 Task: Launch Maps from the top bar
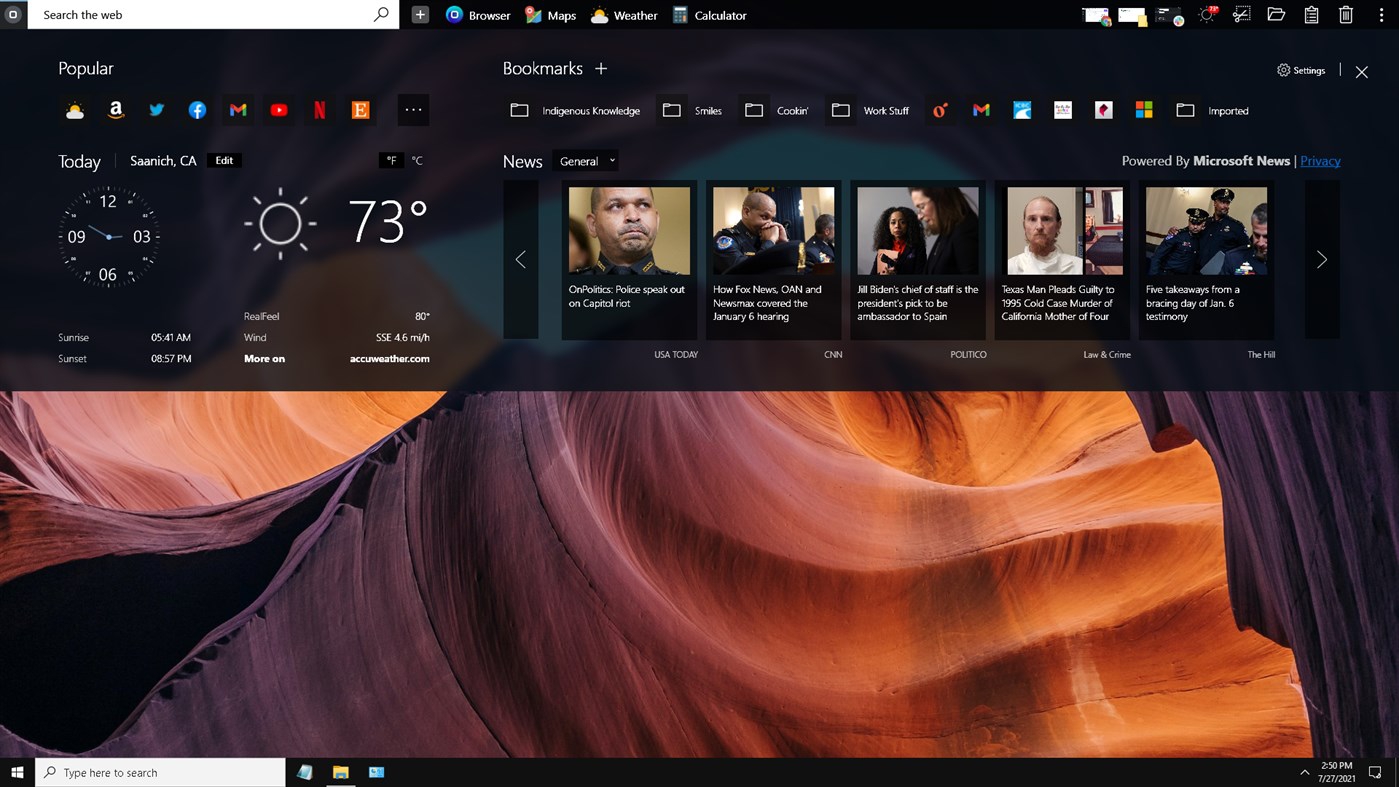pyautogui.click(x=551, y=15)
